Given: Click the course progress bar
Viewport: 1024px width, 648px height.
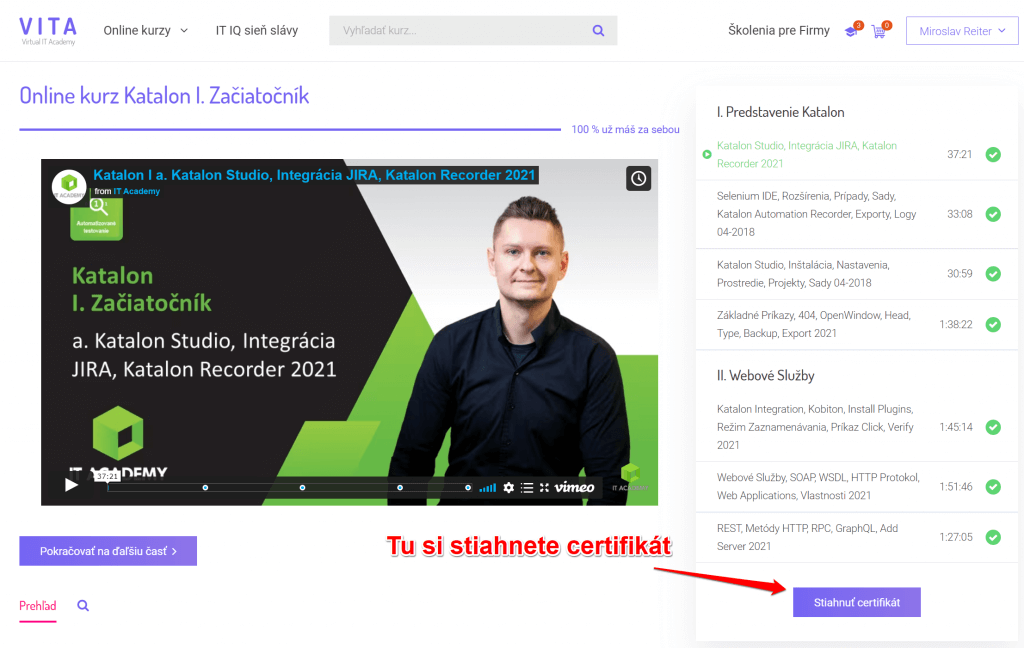Looking at the screenshot, I should tap(290, 129).
